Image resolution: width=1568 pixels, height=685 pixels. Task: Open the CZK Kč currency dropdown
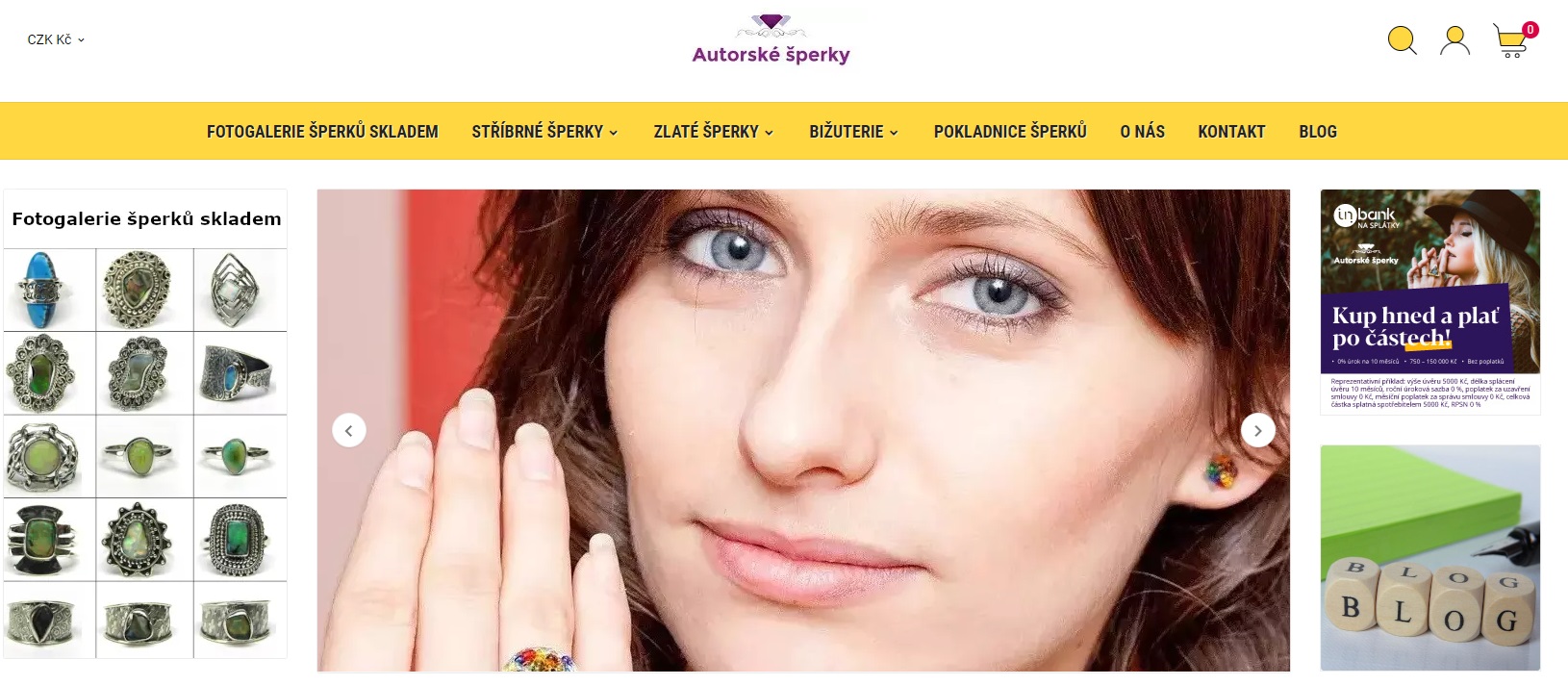(56, 39)
